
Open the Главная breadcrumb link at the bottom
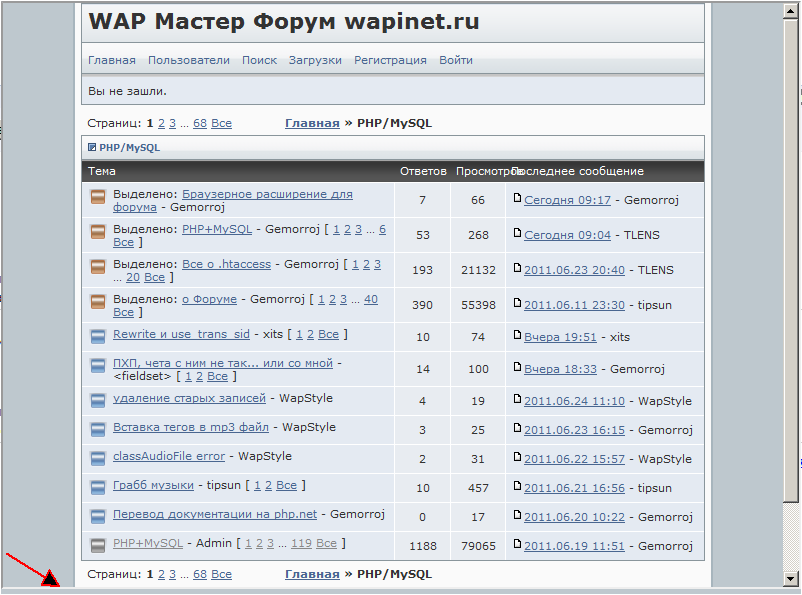(312, 575)
